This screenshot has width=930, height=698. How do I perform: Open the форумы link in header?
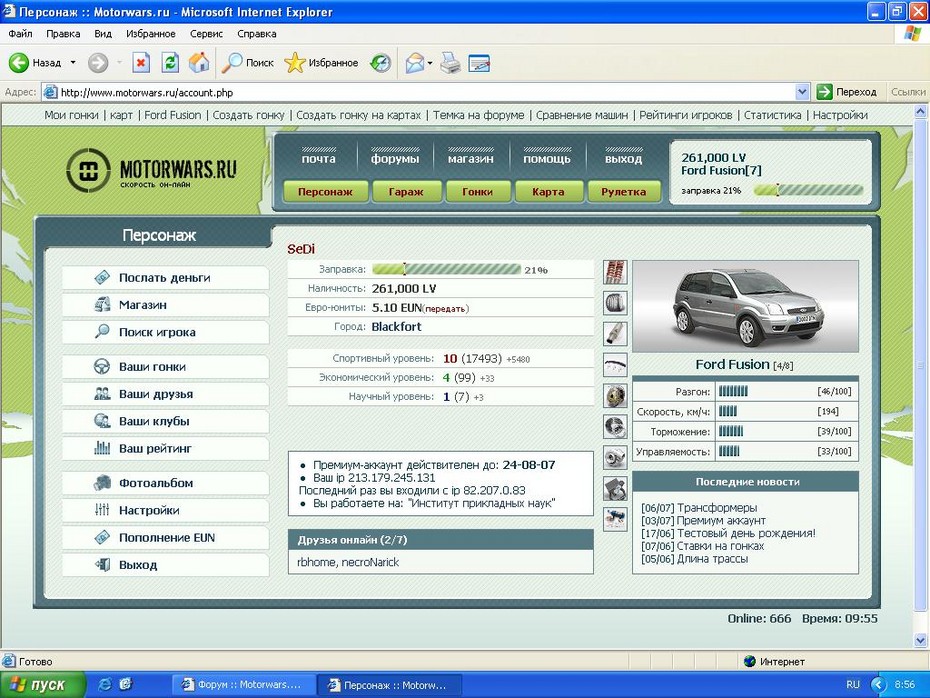click(395, 158)
